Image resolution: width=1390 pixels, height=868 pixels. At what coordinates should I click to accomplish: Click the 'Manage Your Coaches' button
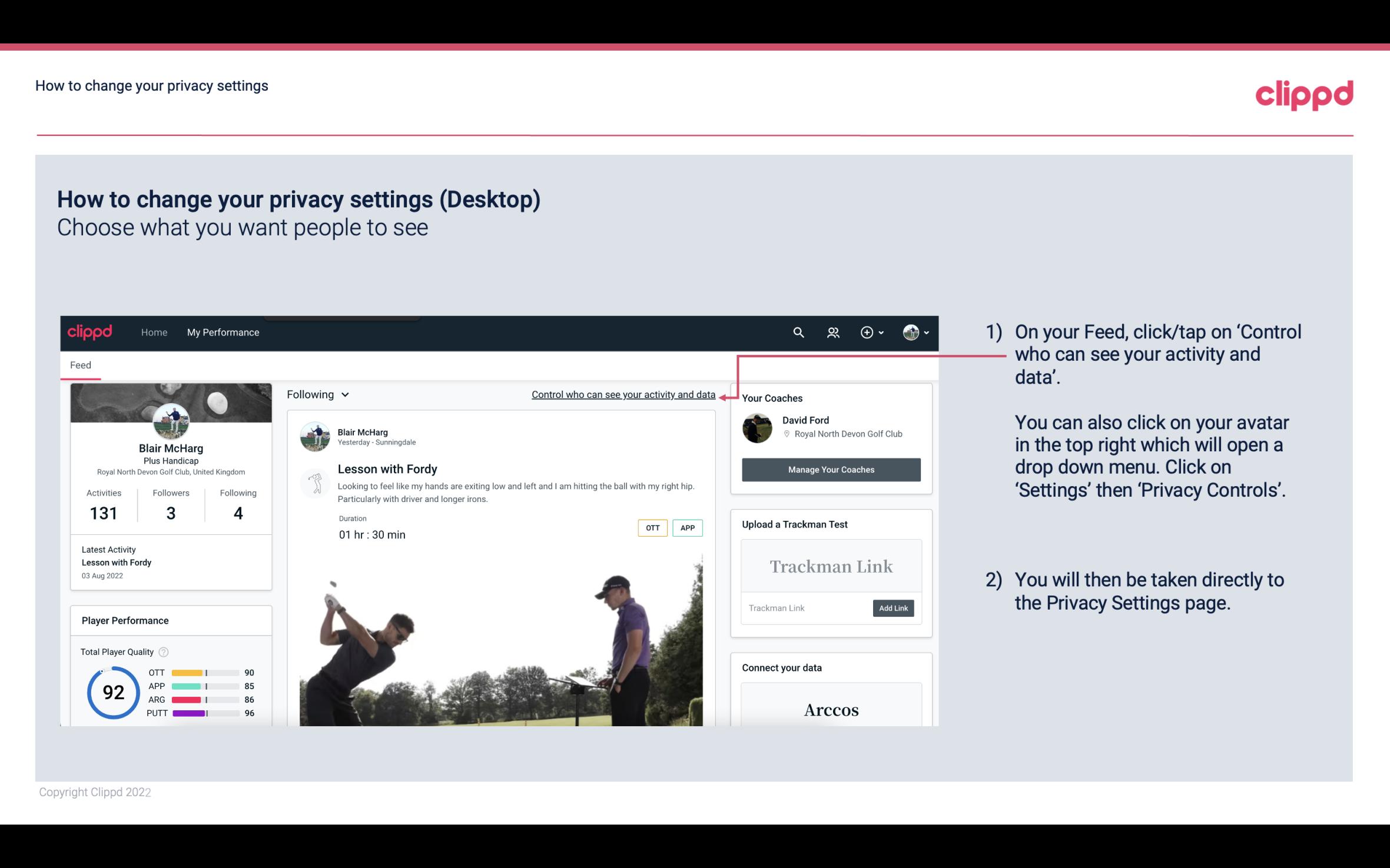pos(830,470)
